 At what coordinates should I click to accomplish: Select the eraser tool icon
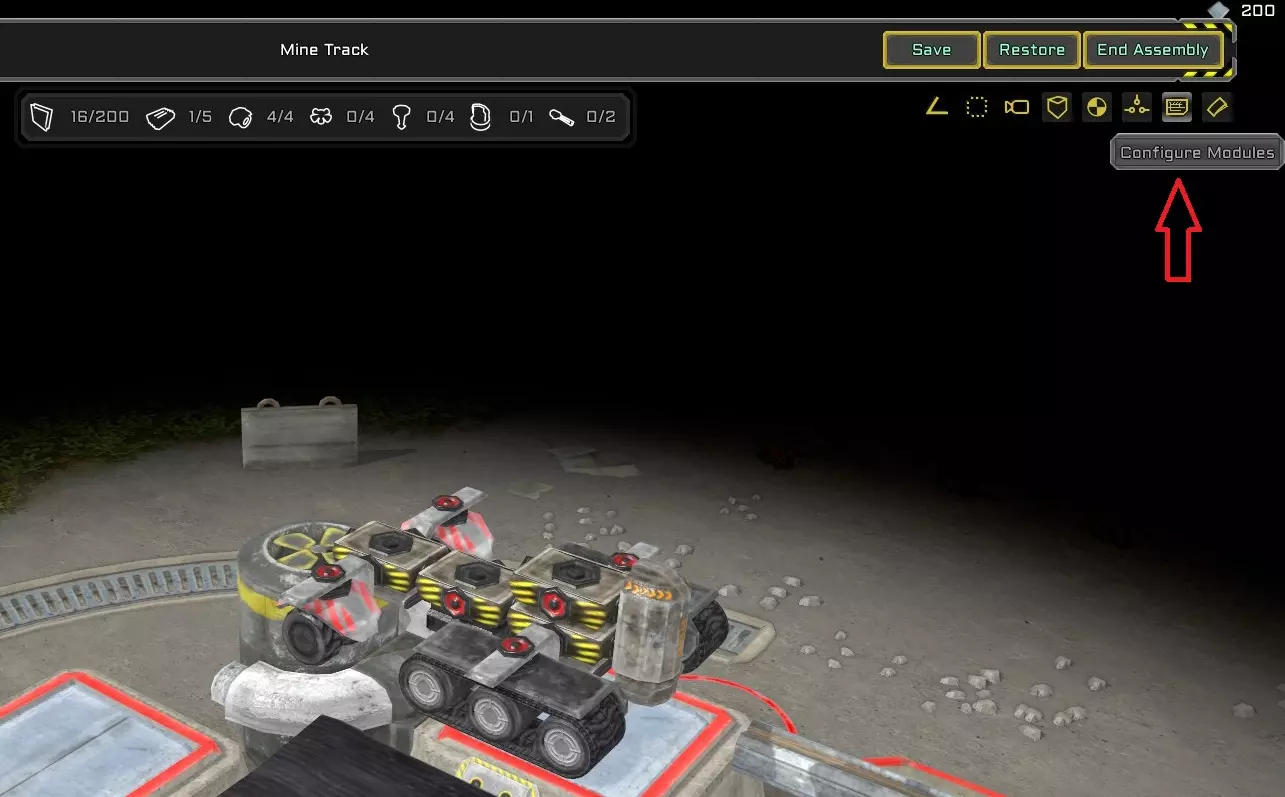(x=1217, y=107)
